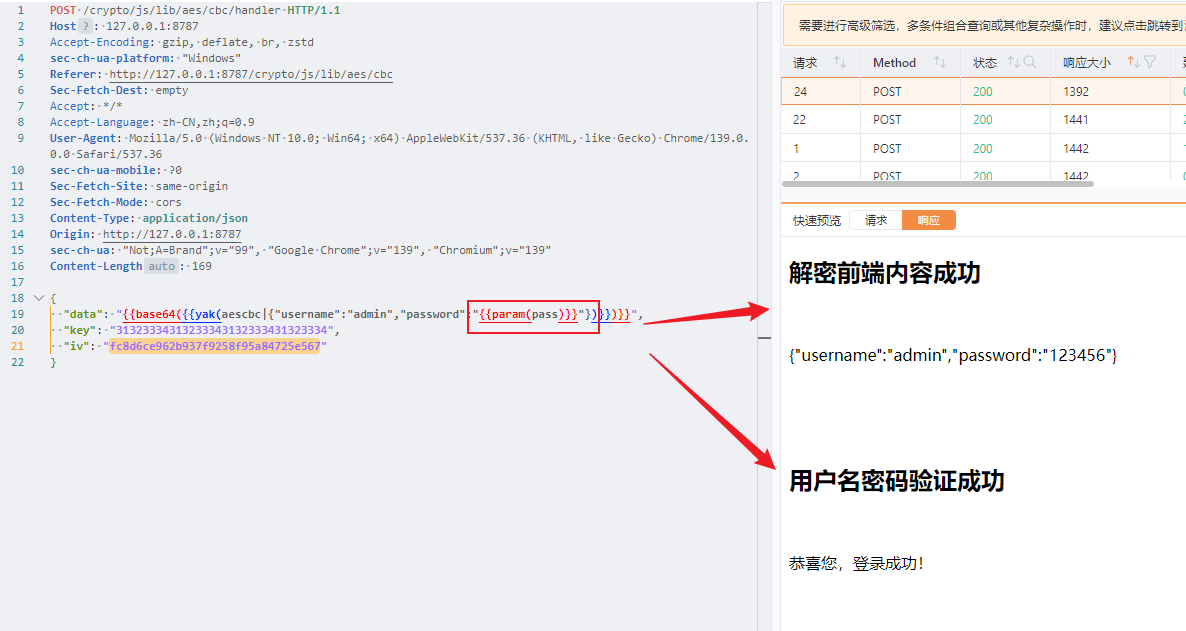Click the {{base64( fuzztag start

152,314
